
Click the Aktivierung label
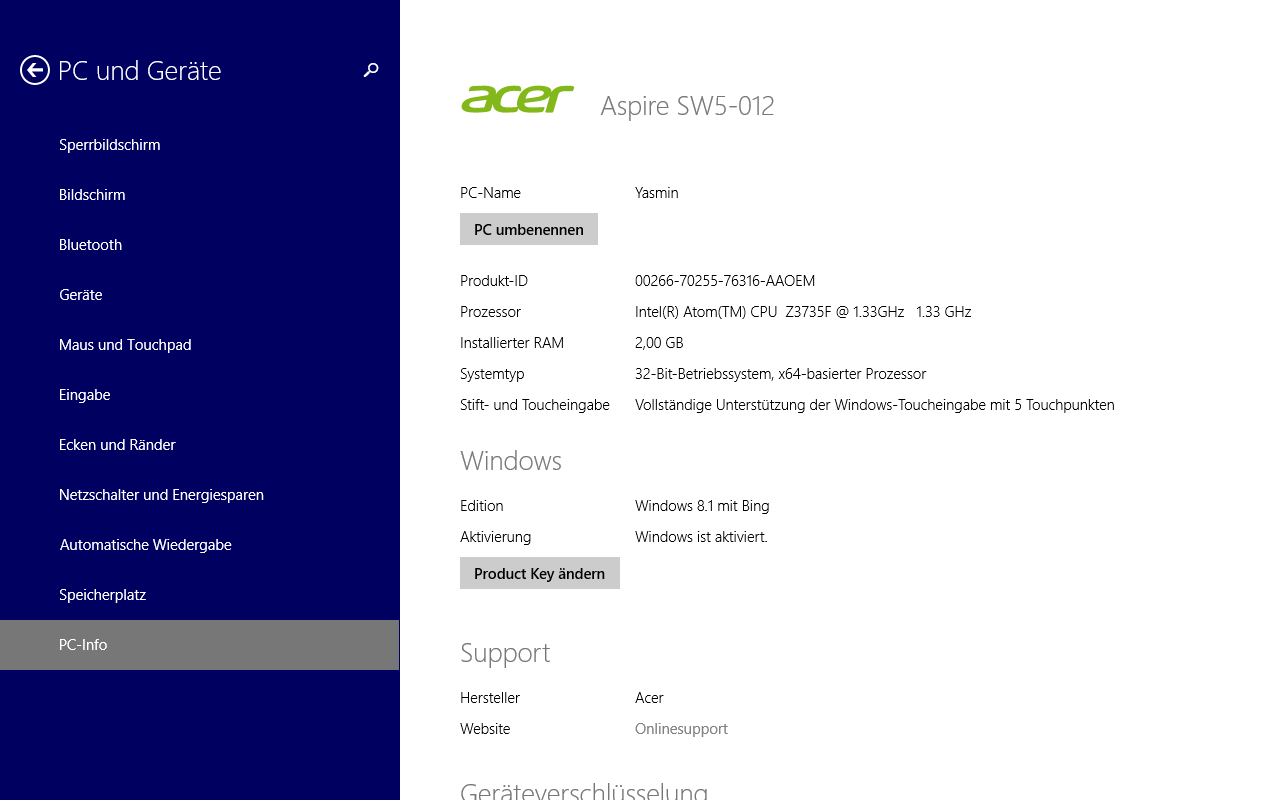click(495, 537)
